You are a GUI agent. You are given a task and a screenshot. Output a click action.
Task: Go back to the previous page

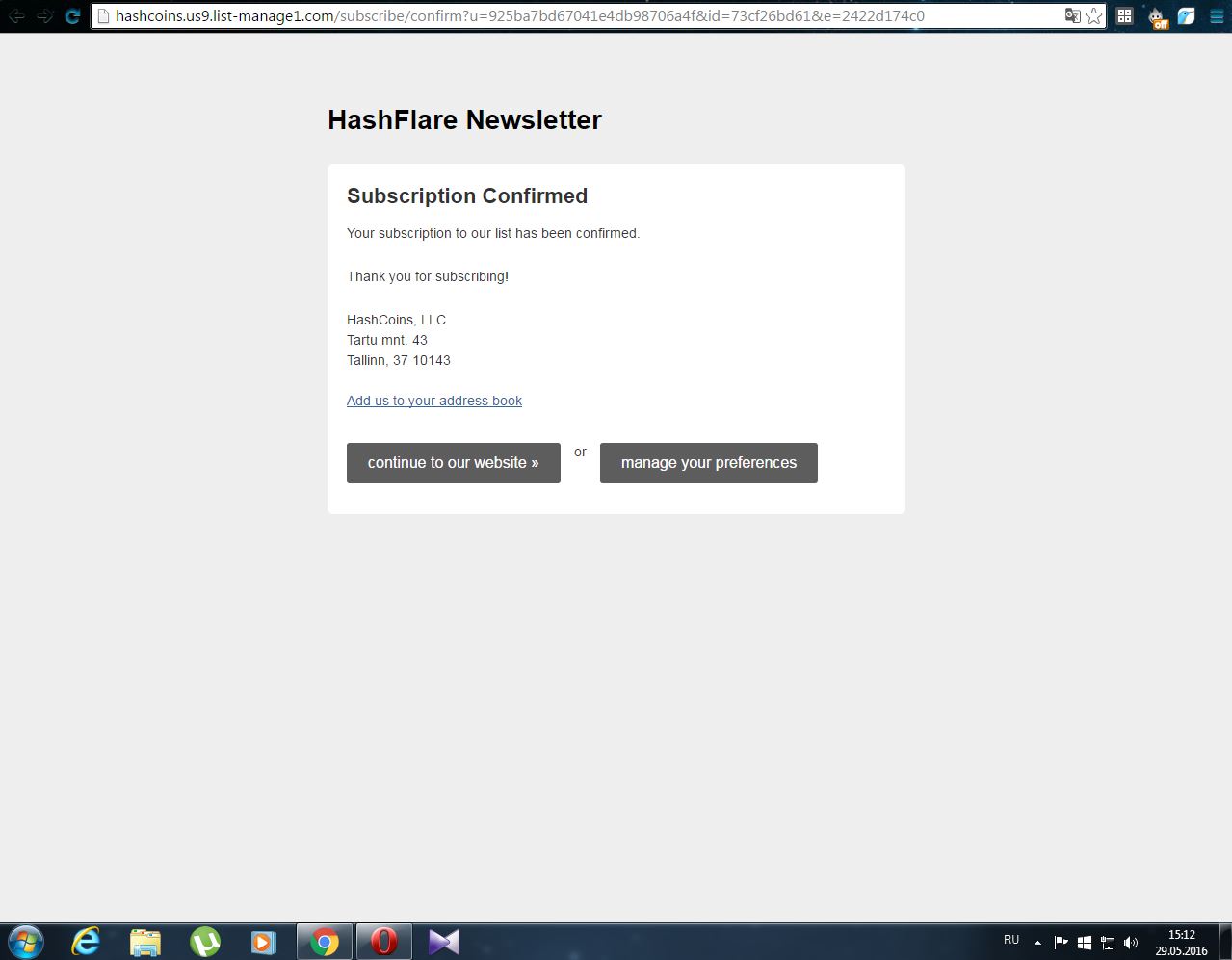click(16, 15)
